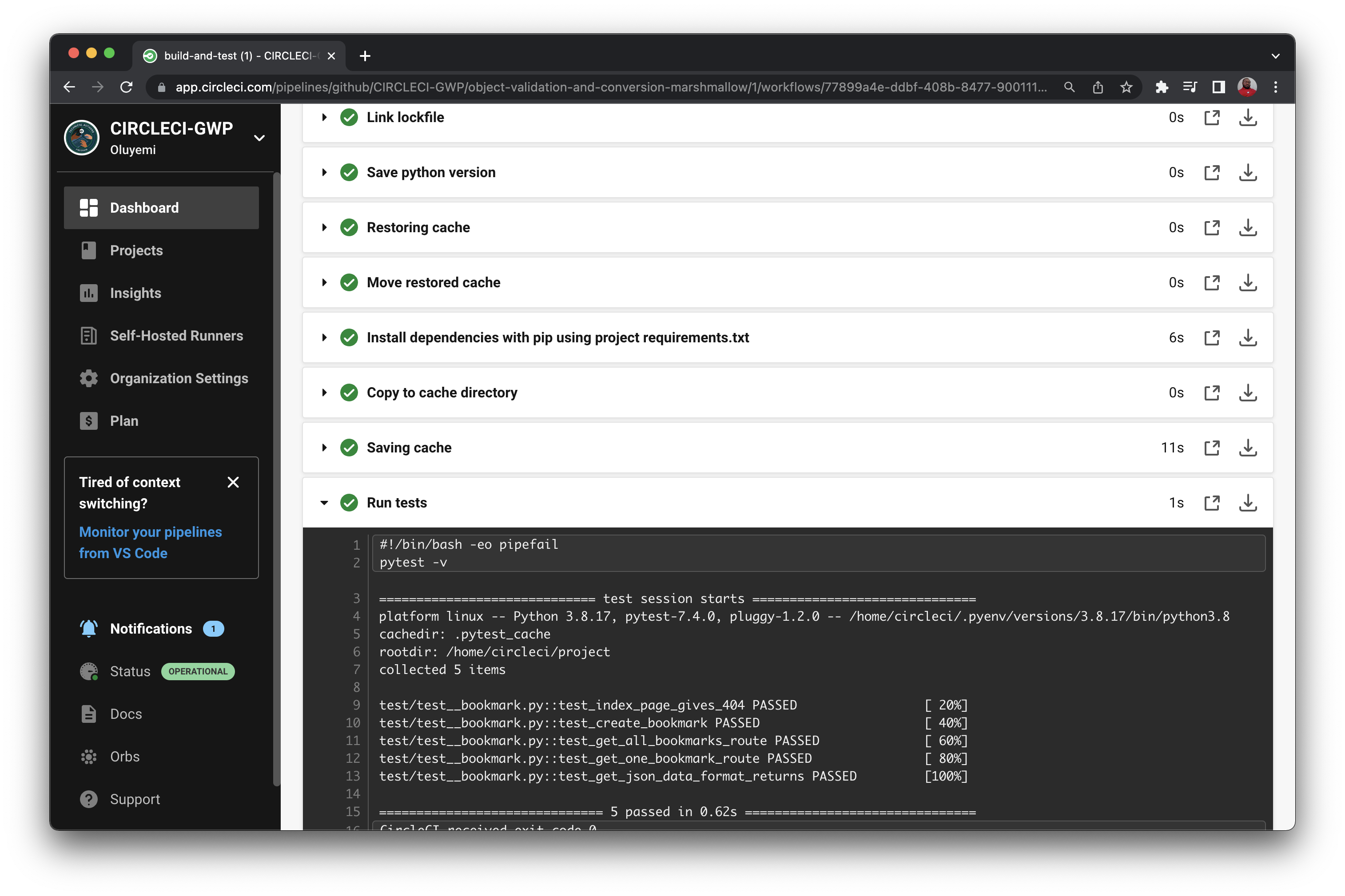This screenshot has height=896, width=1345.
Task: Check the Status operational badge
Action: click(197, 671)
